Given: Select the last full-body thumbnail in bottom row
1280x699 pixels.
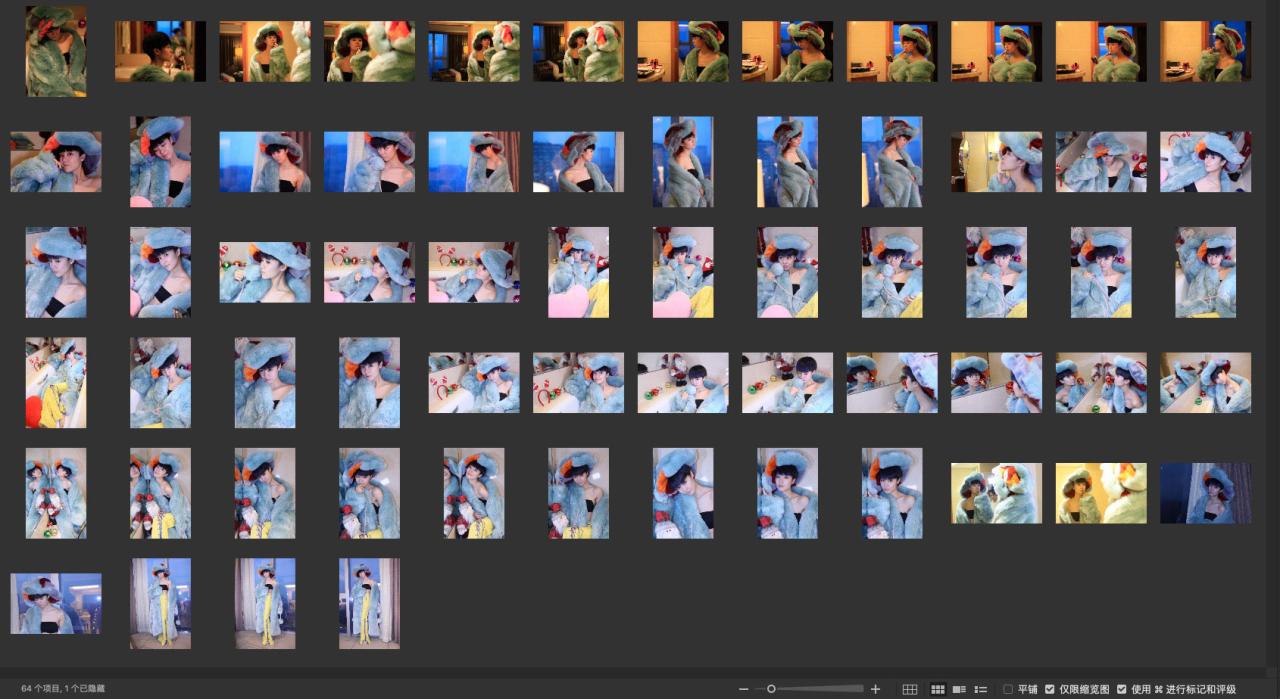Looking at the screenshot, I should coord(369,603).
